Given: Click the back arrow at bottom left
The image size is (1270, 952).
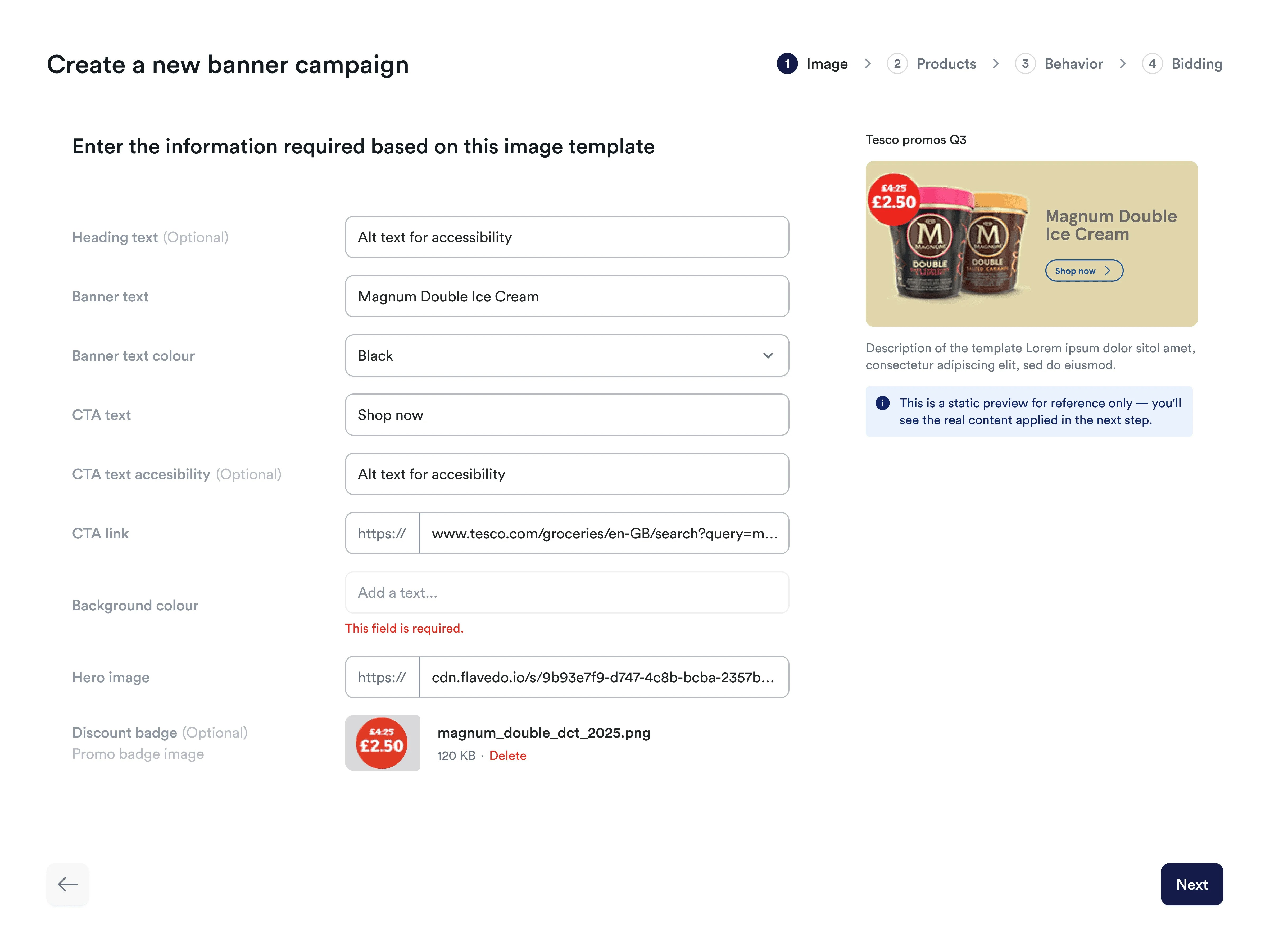Looking at the screenshot, I should [67, 884].
